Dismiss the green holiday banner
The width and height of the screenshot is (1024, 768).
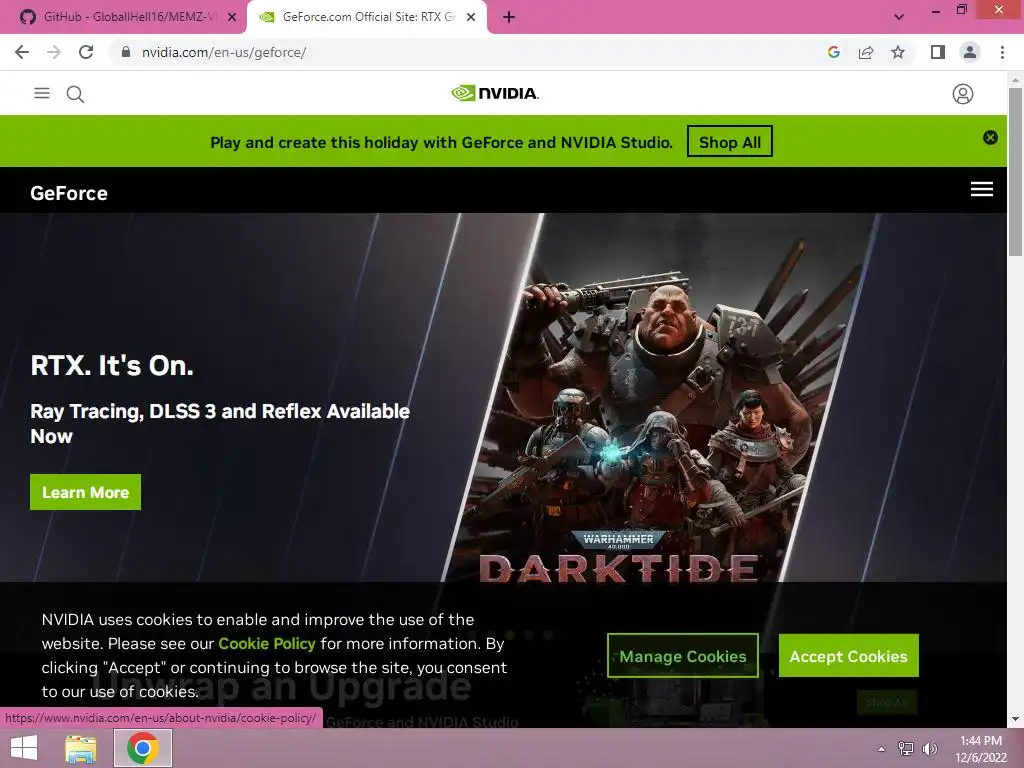point(991,137)
